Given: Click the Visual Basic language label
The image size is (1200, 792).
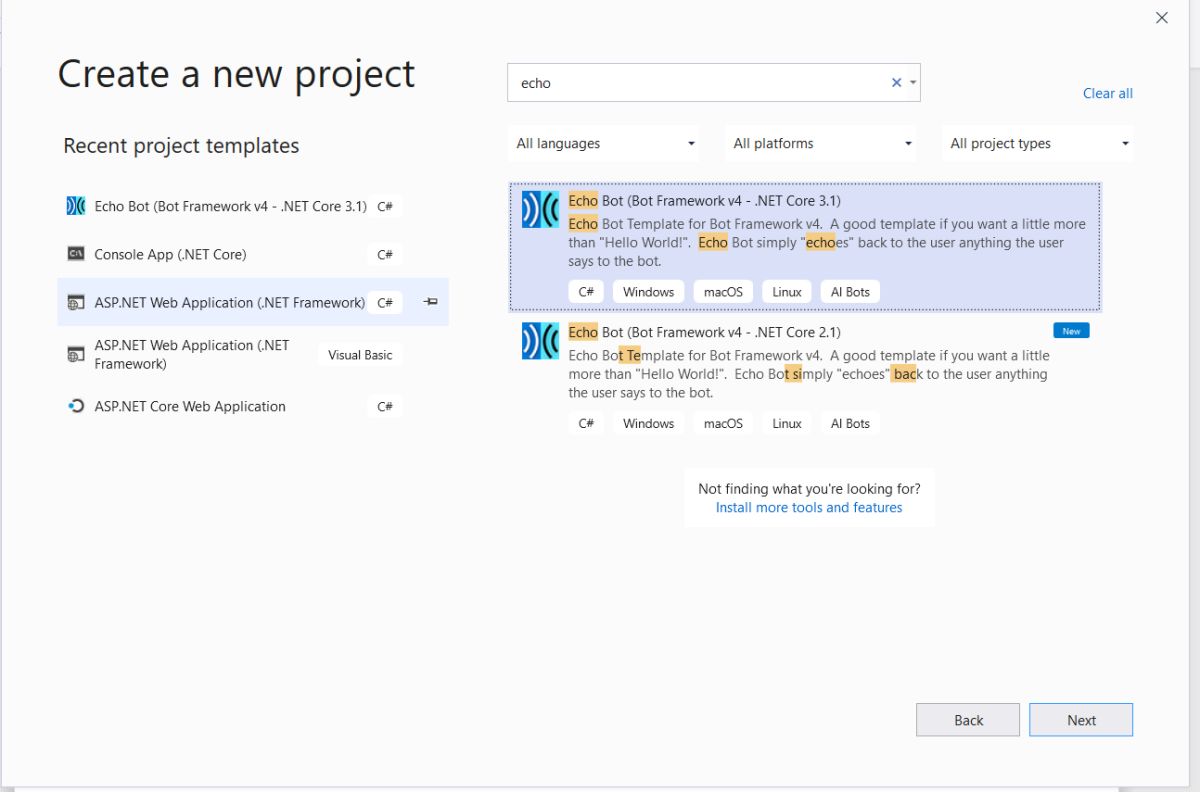Looking at the screenshot, I should [360, 354].
